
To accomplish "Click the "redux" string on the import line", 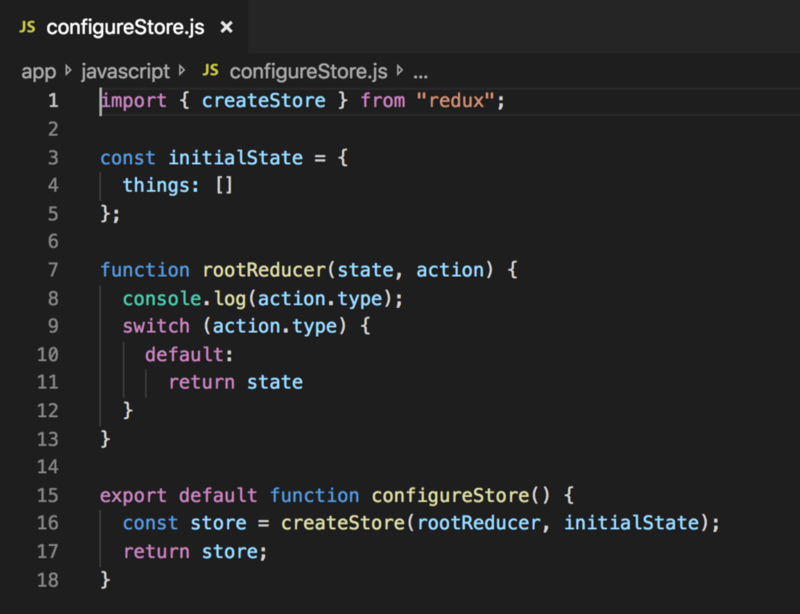I will (462, 101).
